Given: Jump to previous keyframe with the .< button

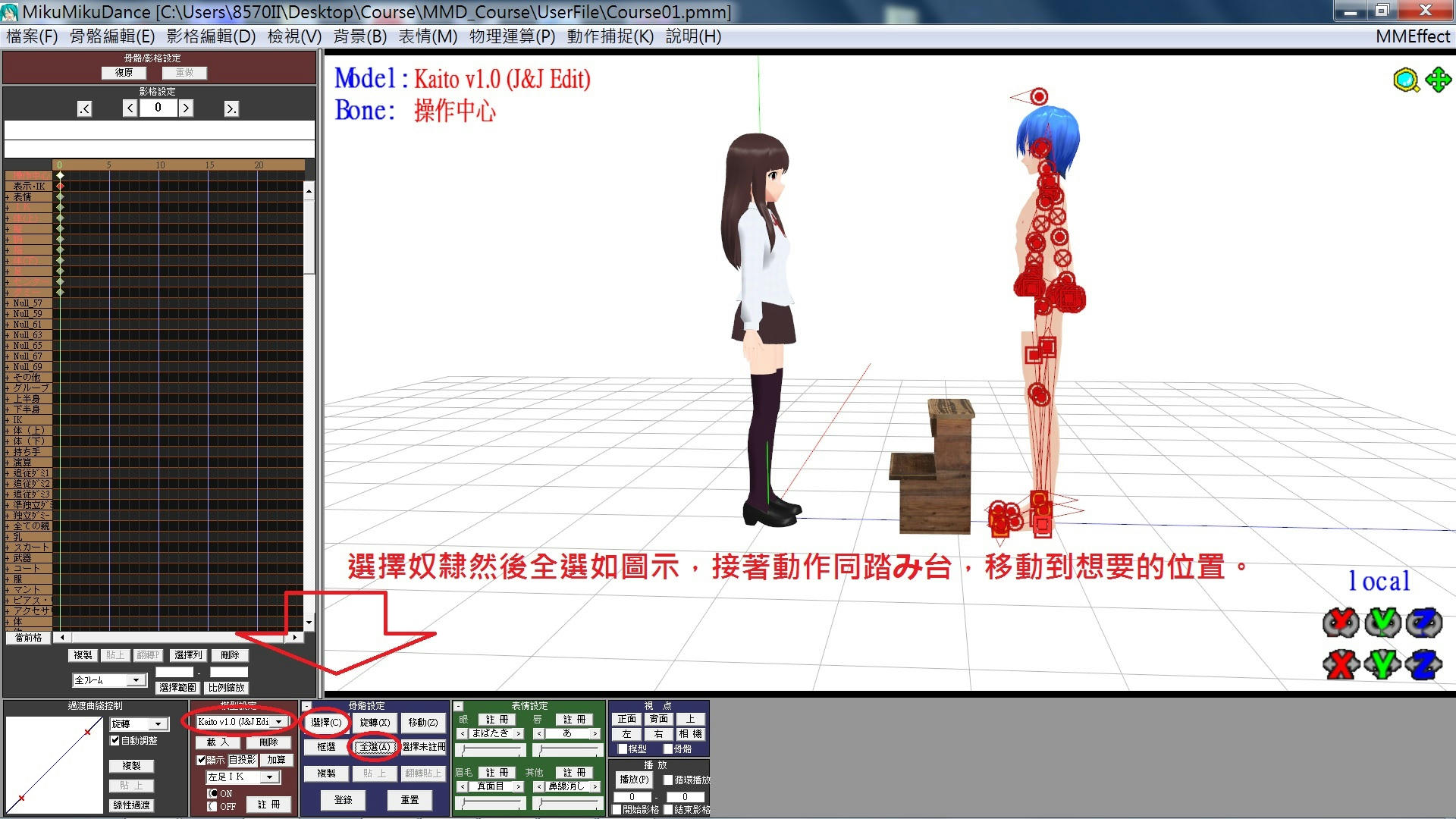Looking at the screenshot, I should 85,109.
